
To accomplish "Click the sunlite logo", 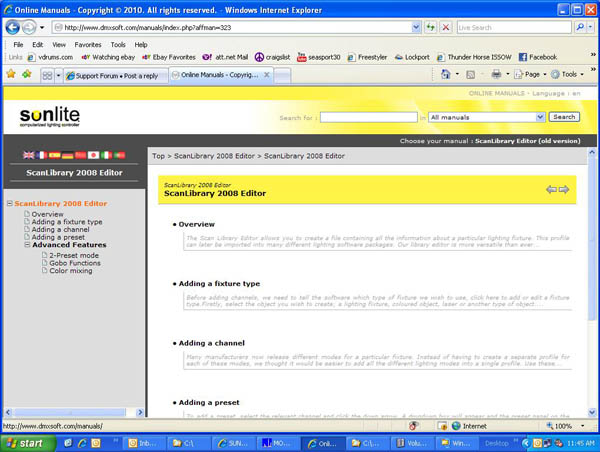I will (x=50, y=116).
